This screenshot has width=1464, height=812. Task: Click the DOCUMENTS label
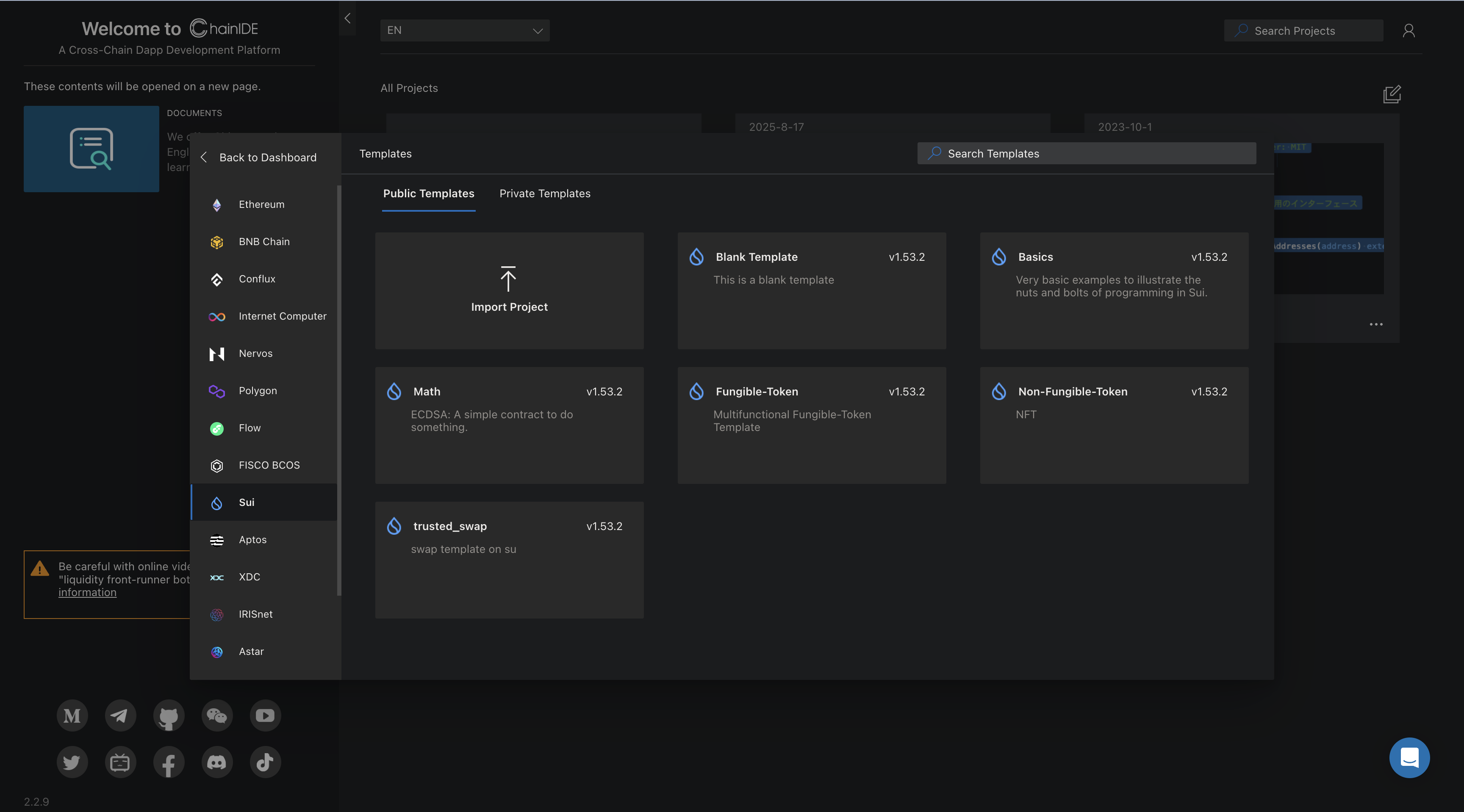(x=194, y=113)
